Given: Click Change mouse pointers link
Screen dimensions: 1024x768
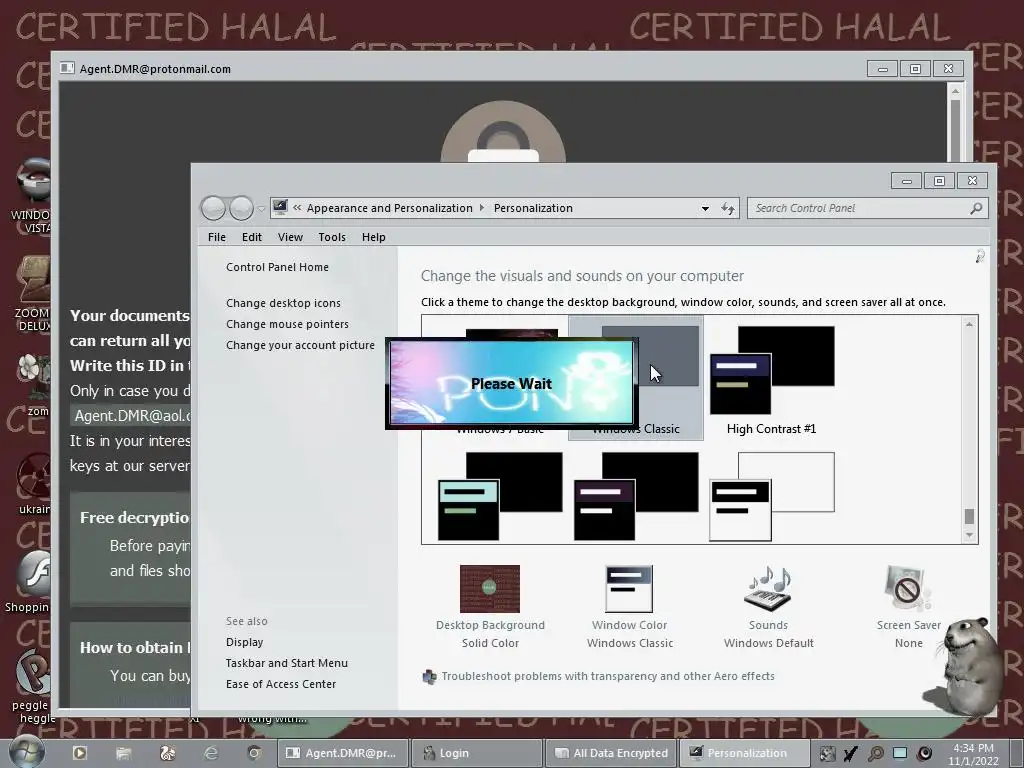Looking at the screenshot, I should pyautogui.click(x=287, y=324).
